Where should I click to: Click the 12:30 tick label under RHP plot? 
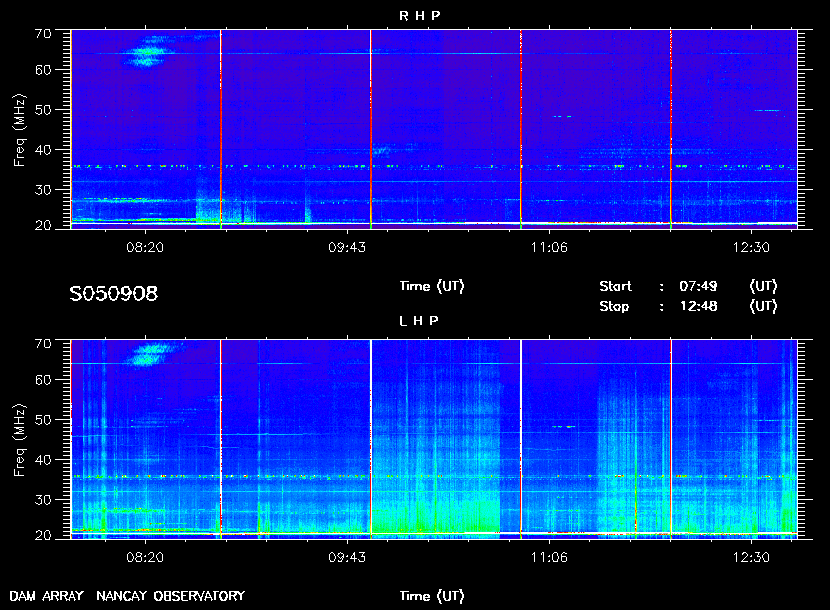click(x=751, y=247)
